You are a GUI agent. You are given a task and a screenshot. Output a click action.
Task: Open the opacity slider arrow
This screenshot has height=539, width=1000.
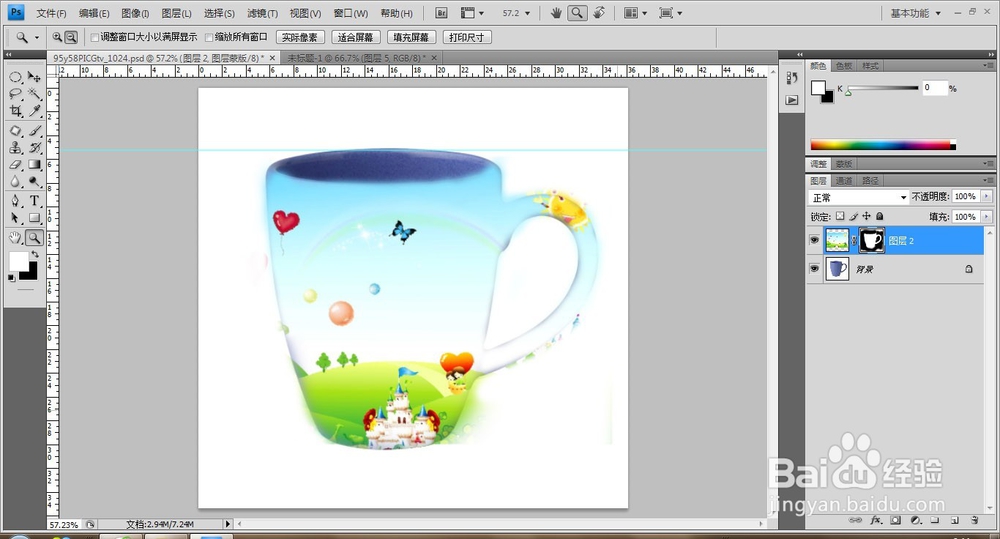click(x=986, y=196)
